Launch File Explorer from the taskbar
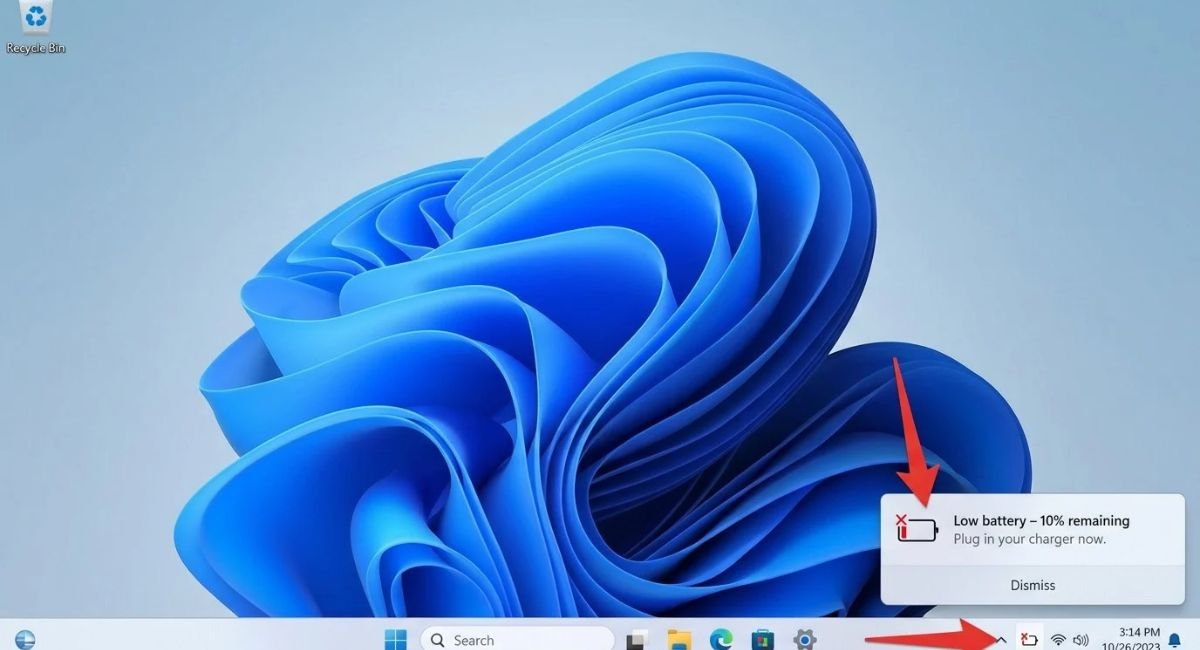 (679, 639)
